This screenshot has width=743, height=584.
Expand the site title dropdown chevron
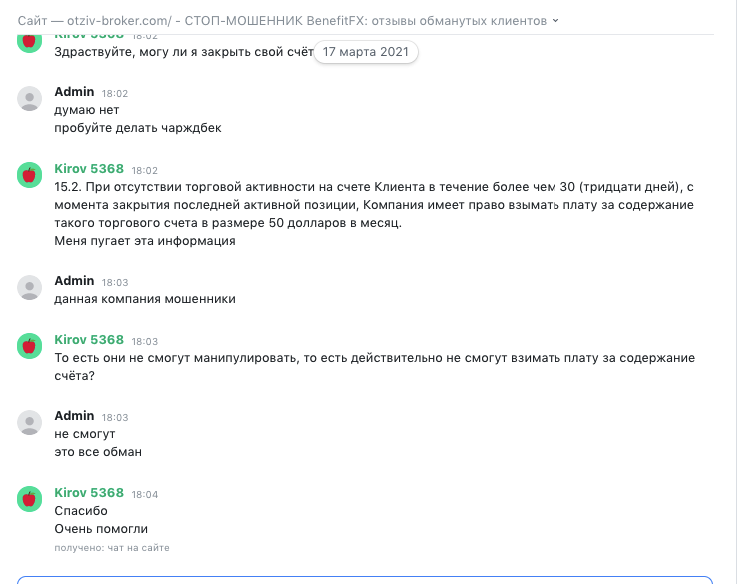(555, 21)
